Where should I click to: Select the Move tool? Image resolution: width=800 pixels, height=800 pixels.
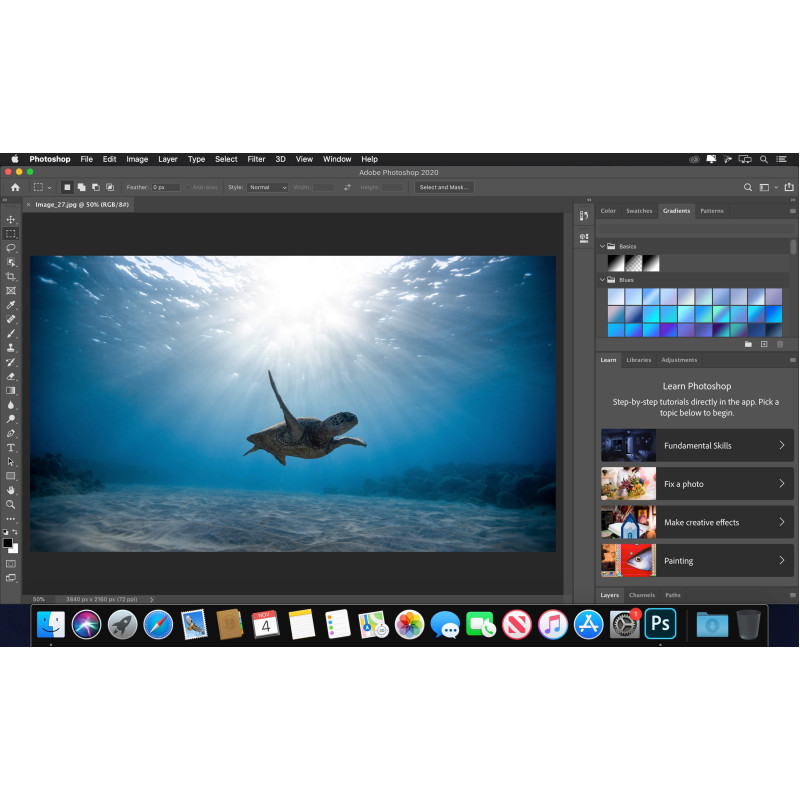coord(11,219)
